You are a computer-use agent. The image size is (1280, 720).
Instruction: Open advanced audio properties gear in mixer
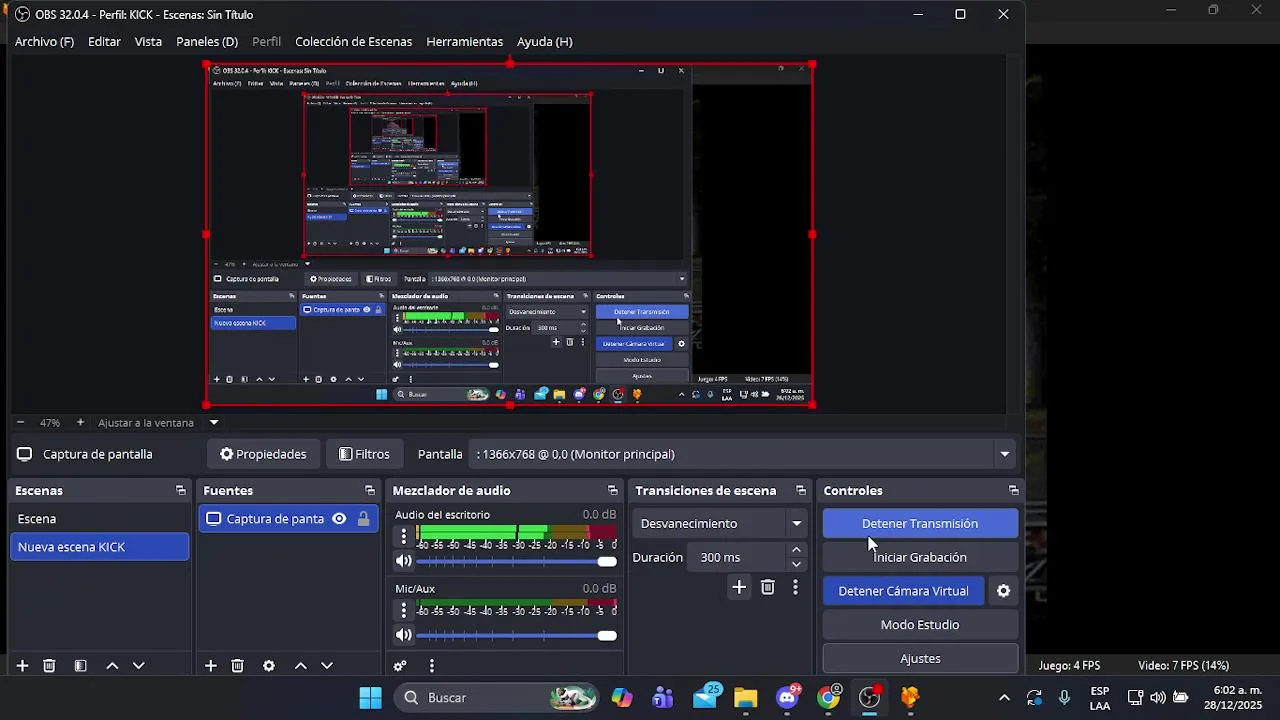tap(400, 666)
